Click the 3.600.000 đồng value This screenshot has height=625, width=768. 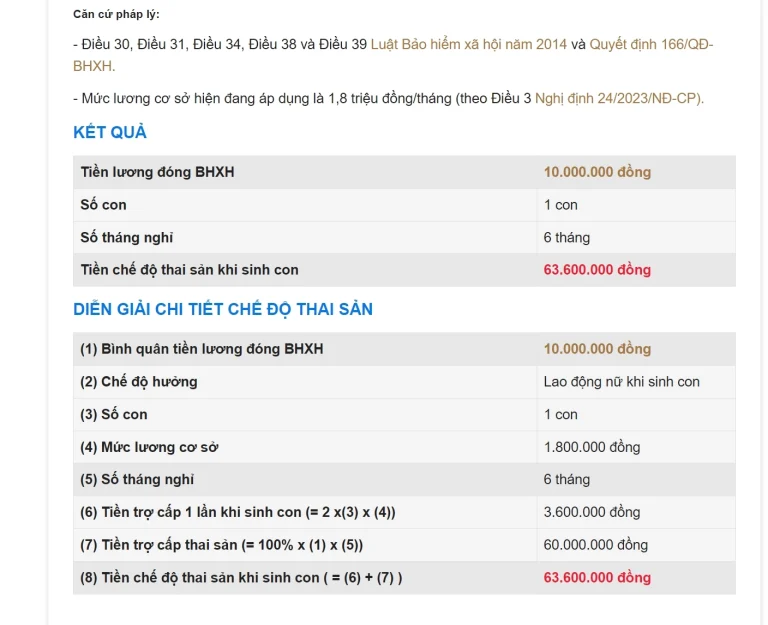[x=592, y=513]
